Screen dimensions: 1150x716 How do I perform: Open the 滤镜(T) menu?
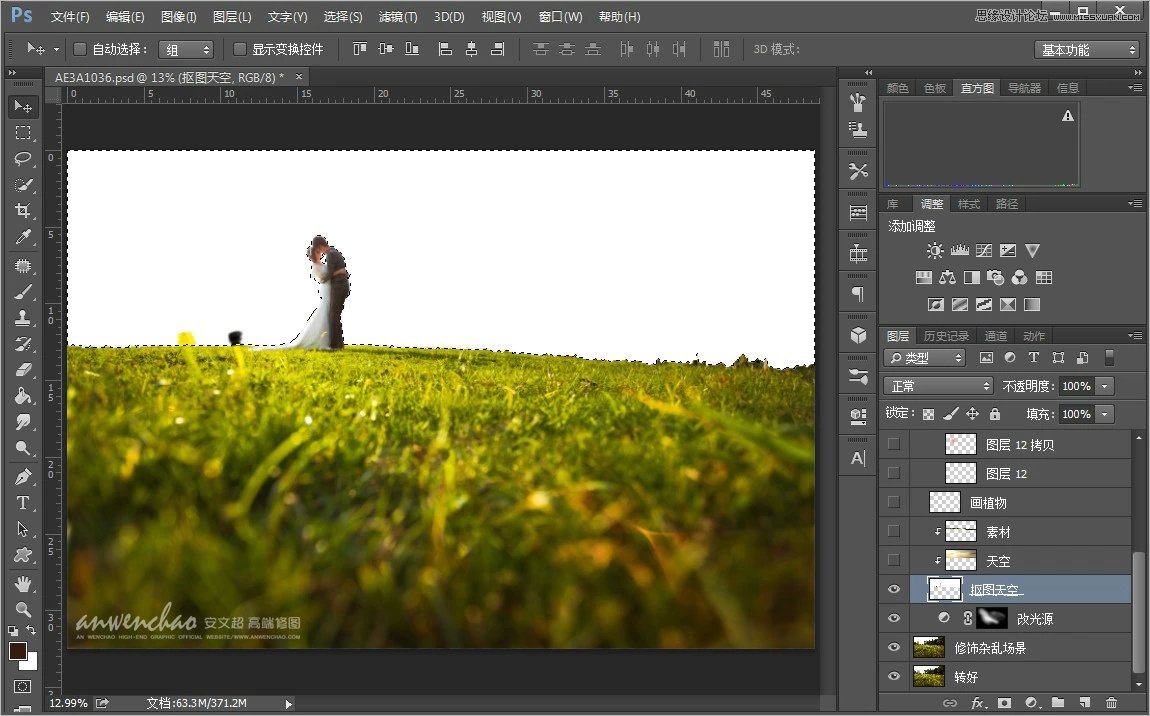coord(398,17)
